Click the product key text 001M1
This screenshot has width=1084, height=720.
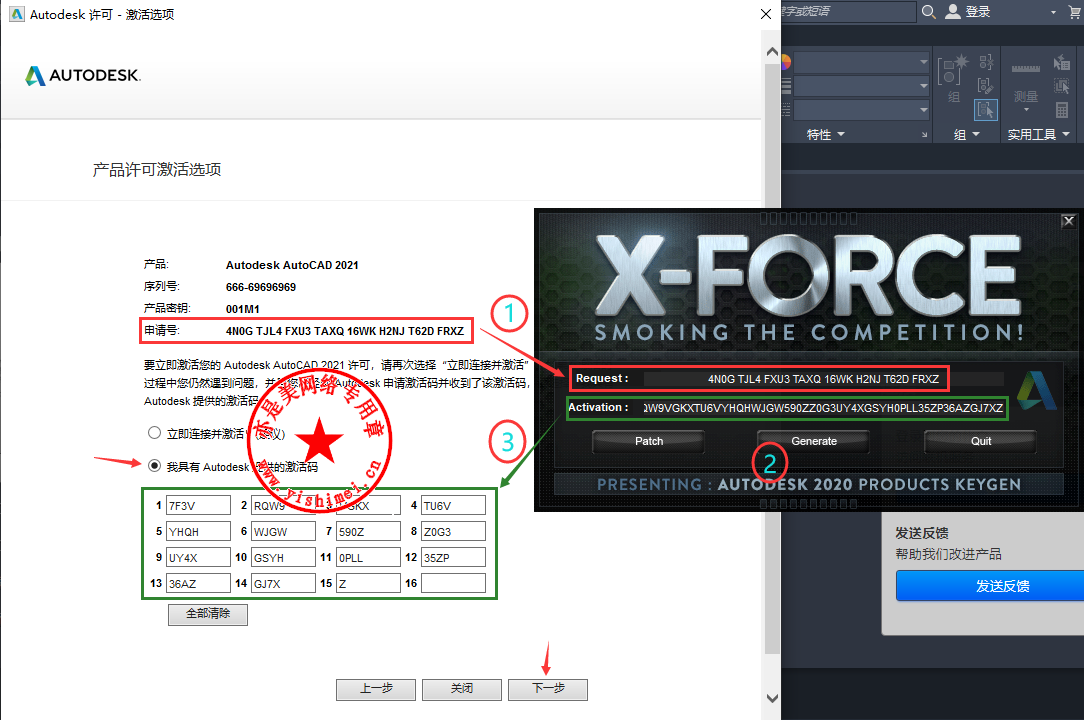[243, 309]
